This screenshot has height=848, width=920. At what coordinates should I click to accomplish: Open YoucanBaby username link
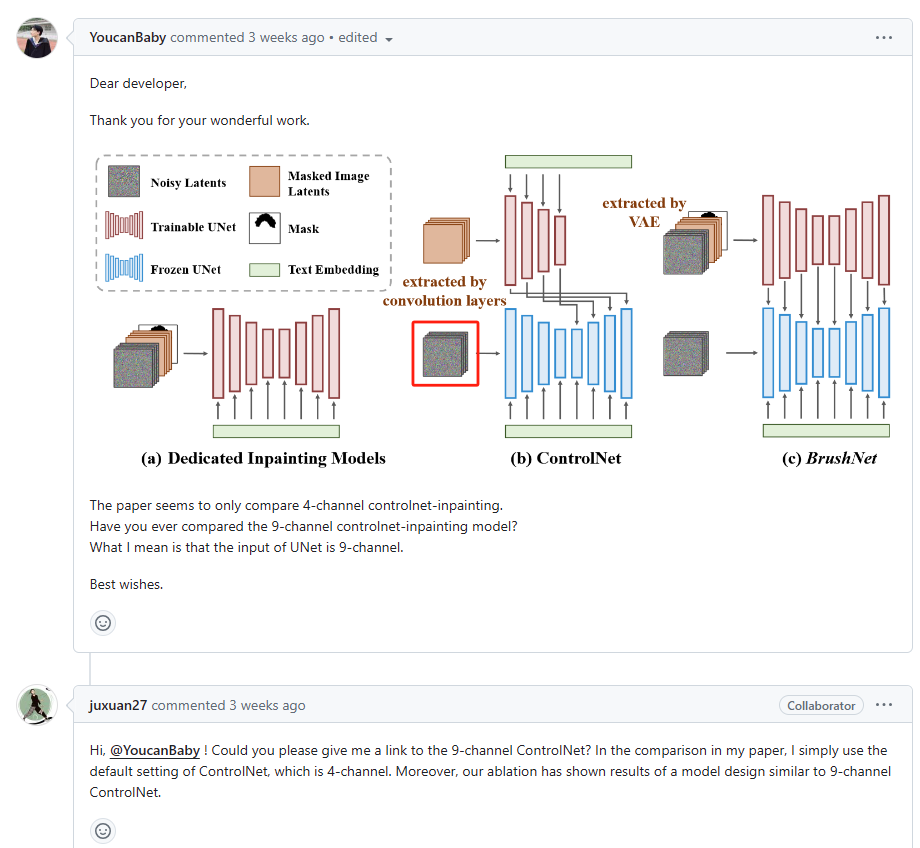128,37
